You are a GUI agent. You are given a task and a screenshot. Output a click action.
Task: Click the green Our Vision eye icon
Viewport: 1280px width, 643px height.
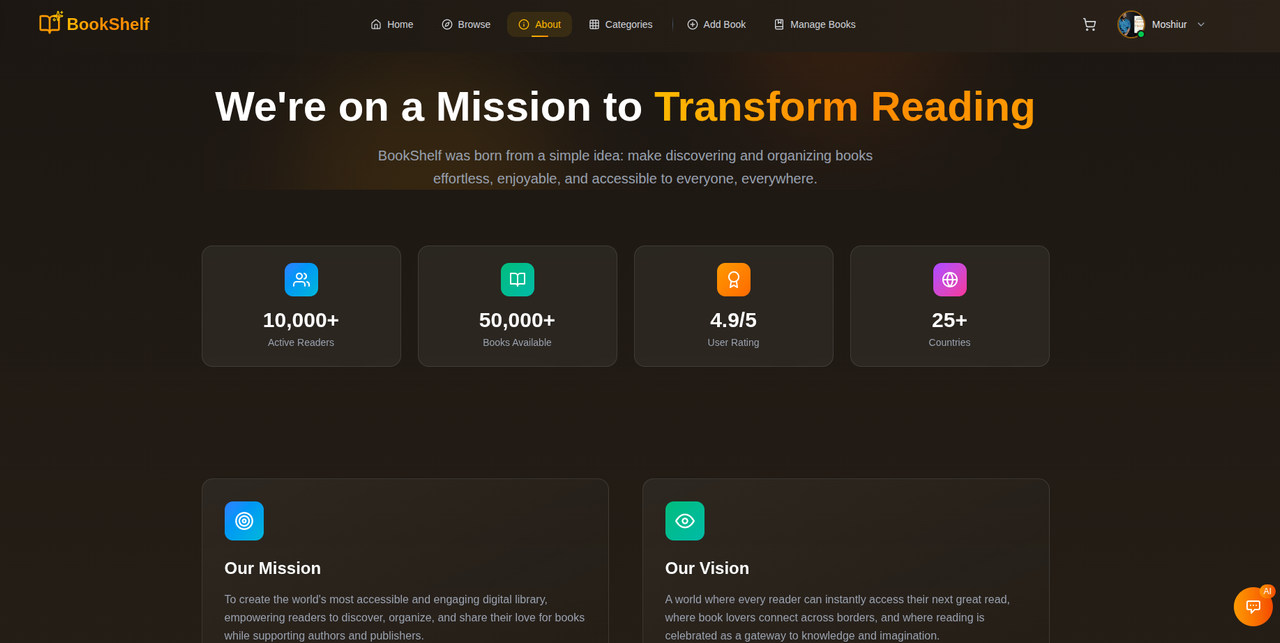tap(685, 521)
